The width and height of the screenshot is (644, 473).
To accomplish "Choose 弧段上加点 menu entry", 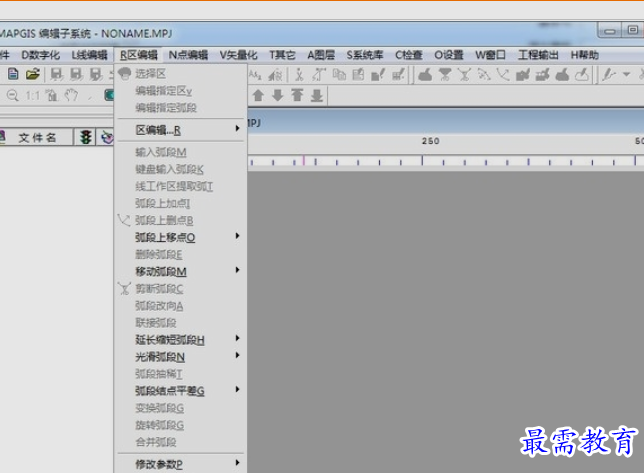I will click(x=181, y=203).
